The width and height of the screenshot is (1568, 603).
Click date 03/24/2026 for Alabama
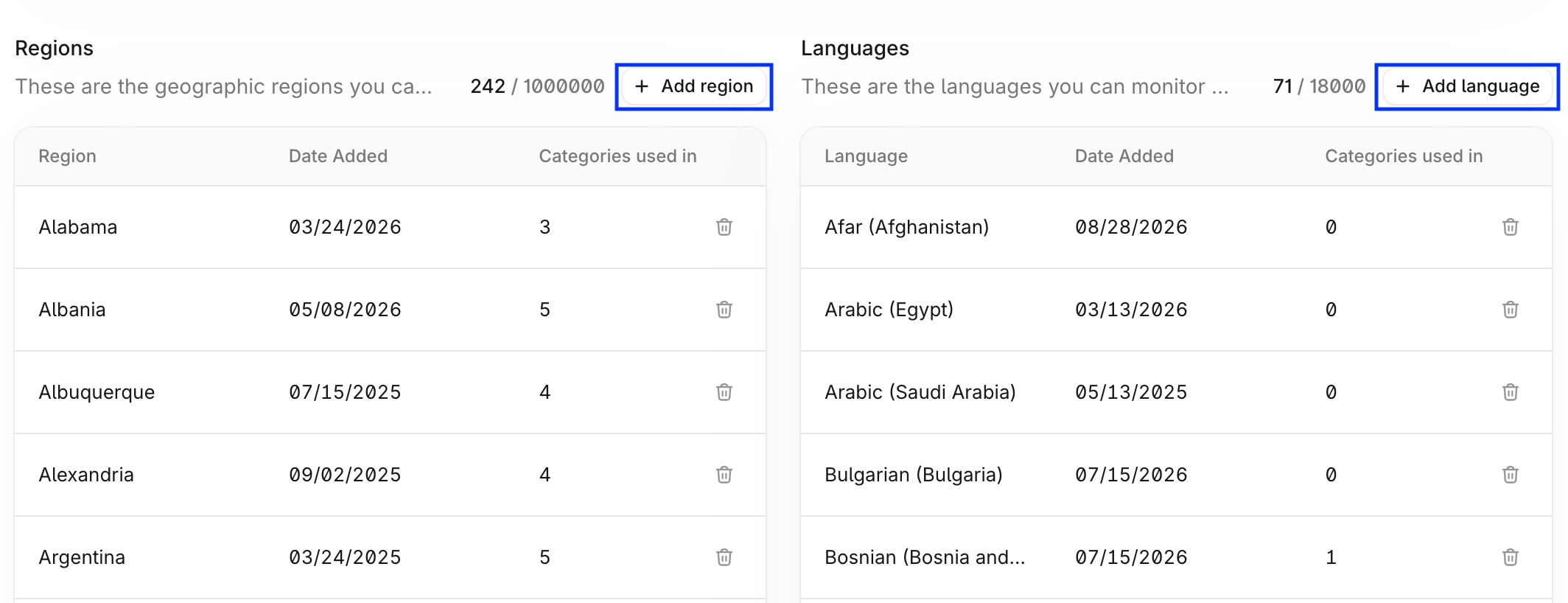[x=345, y=227]
